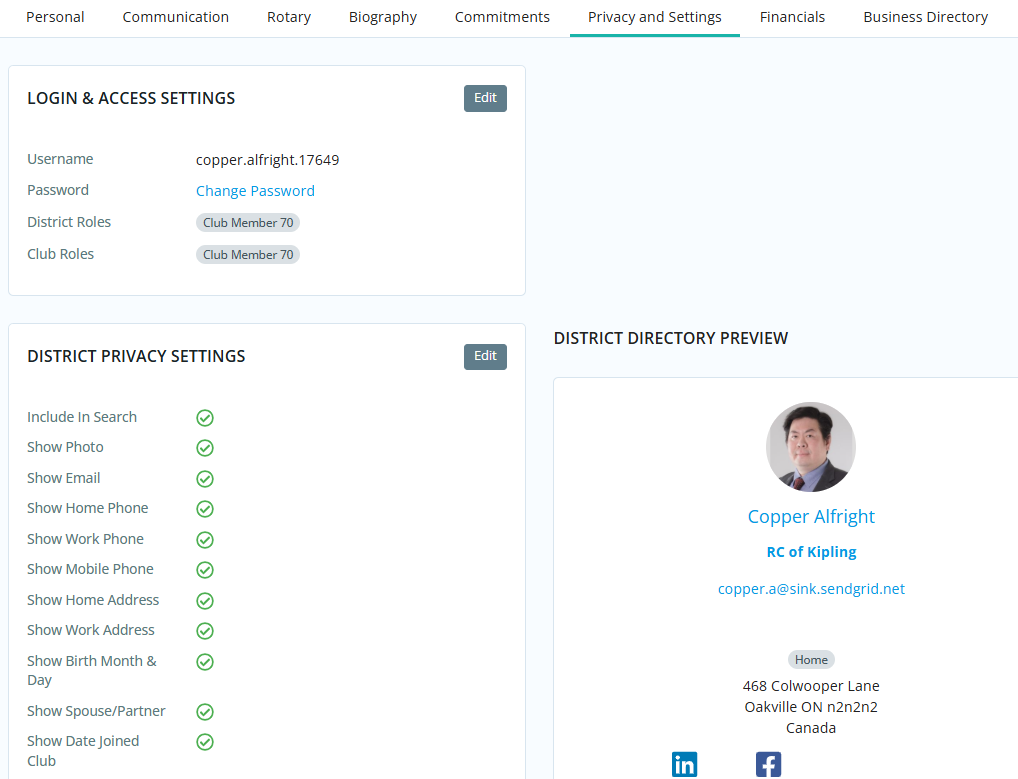Click the Username field label
This screenshot has width=1018, height=779.
[60, 159]
